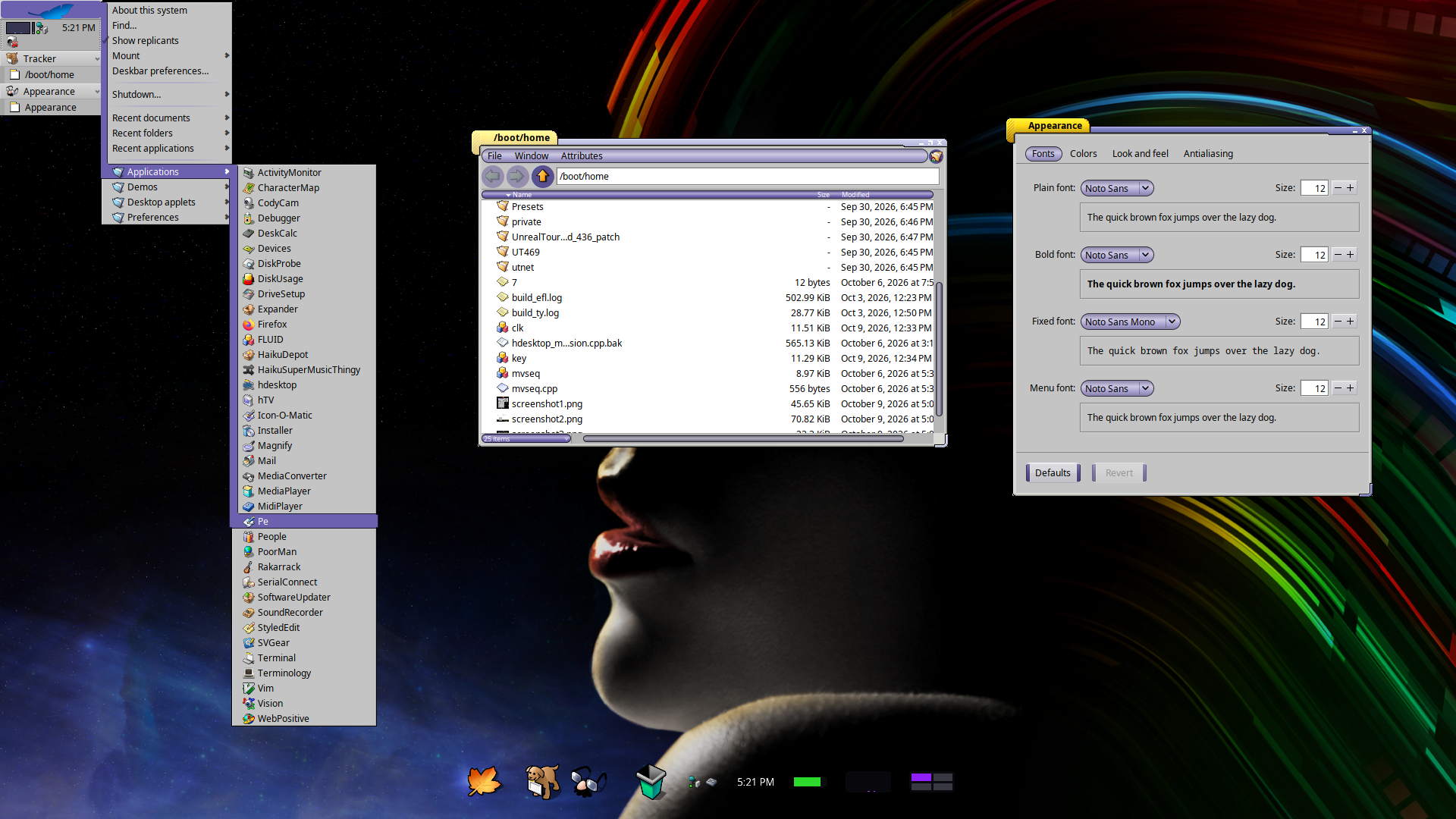Switch to the Colors tab

pyautogui.click(x=1083, y=153)
